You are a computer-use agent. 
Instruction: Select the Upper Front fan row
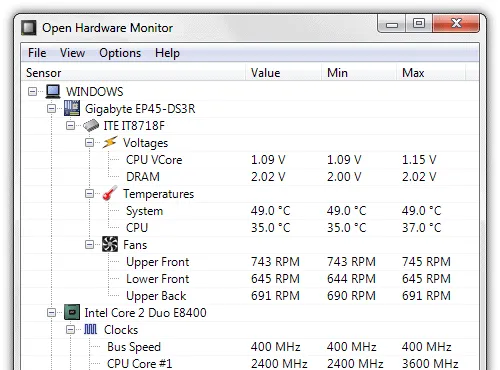click(250, 262)
